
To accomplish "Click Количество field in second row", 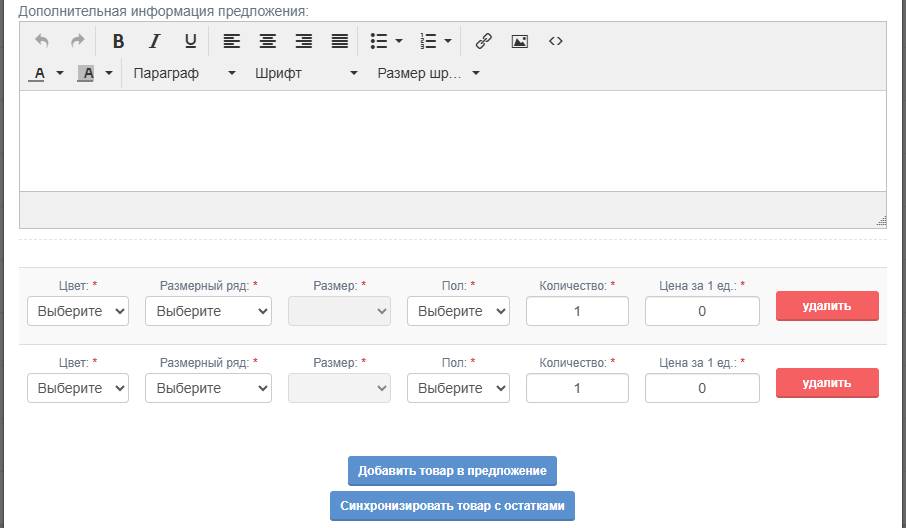I will point(577,388).
